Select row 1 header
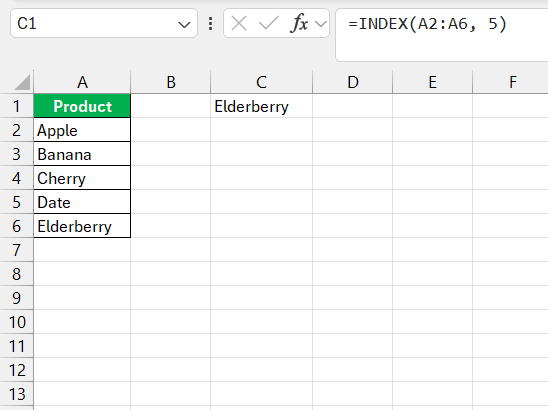Screen dimensions: 548x410 click(16, 106)
